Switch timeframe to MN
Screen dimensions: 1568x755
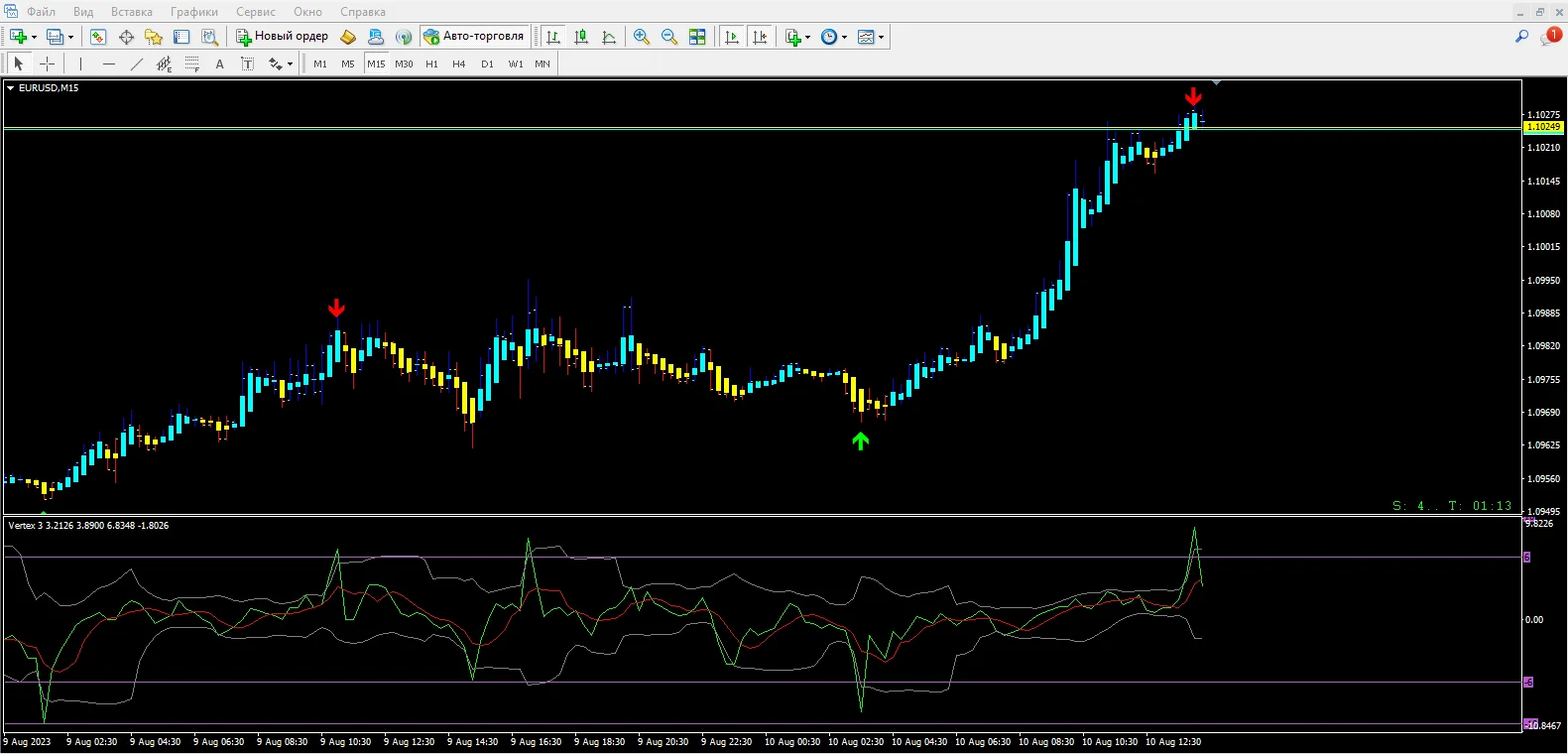543,63
